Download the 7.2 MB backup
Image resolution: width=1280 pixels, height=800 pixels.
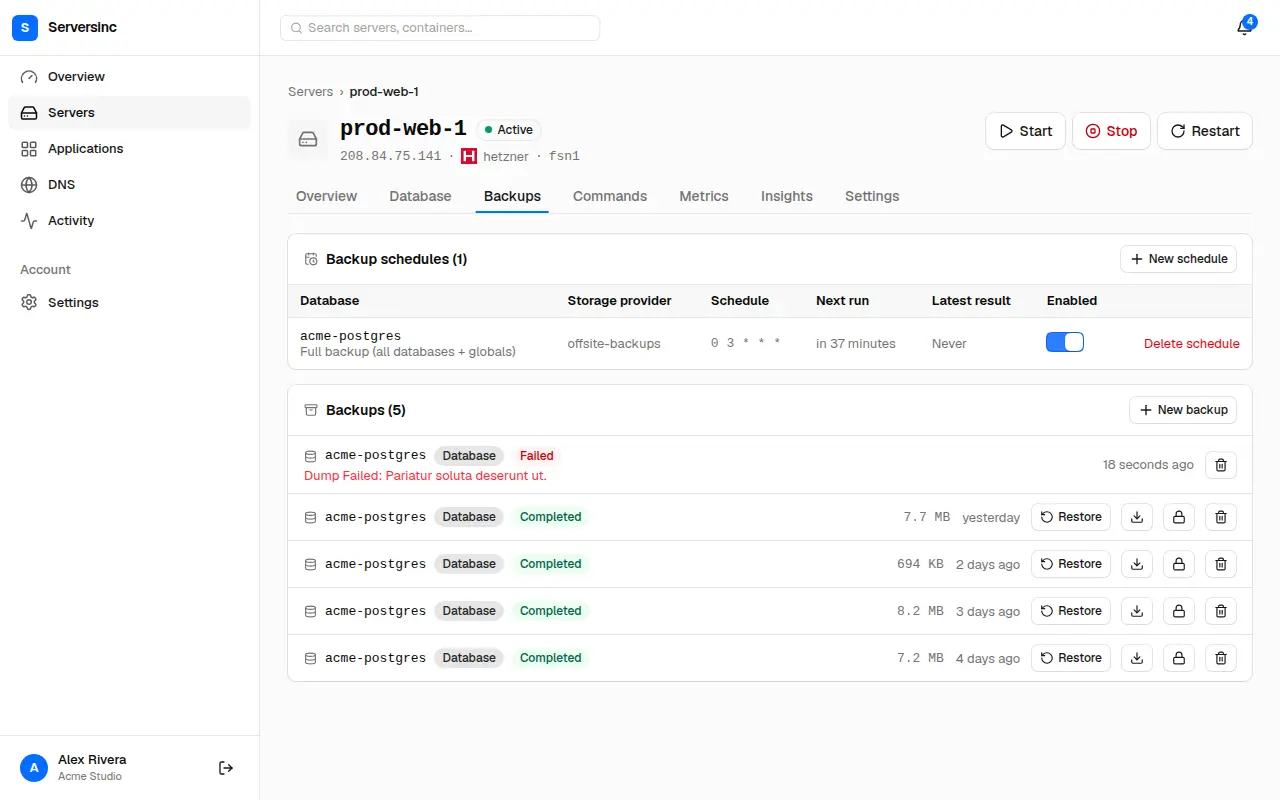[1136, 658]
